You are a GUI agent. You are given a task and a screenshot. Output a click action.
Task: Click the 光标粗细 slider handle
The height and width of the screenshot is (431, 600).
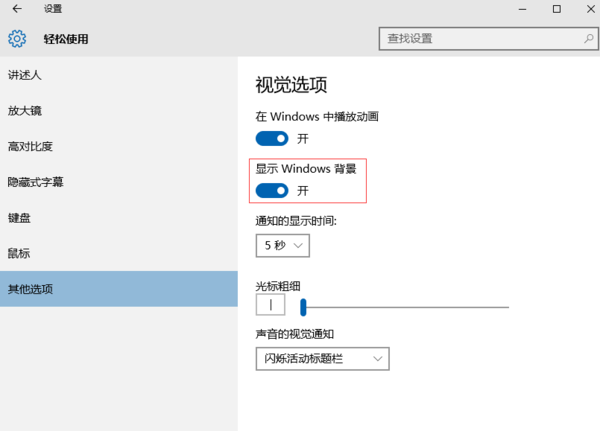303,307
